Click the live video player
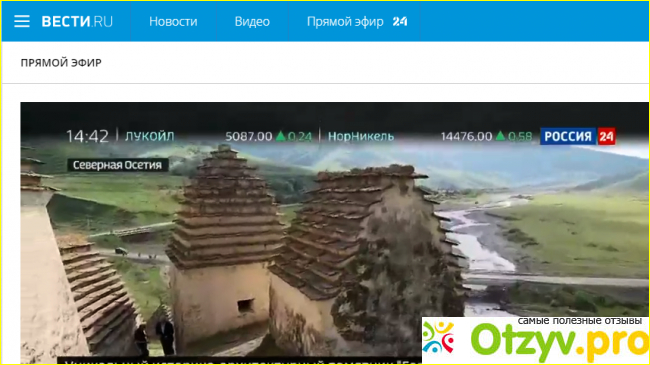Viewport: 650px width, 365px height. pos(335,233)
